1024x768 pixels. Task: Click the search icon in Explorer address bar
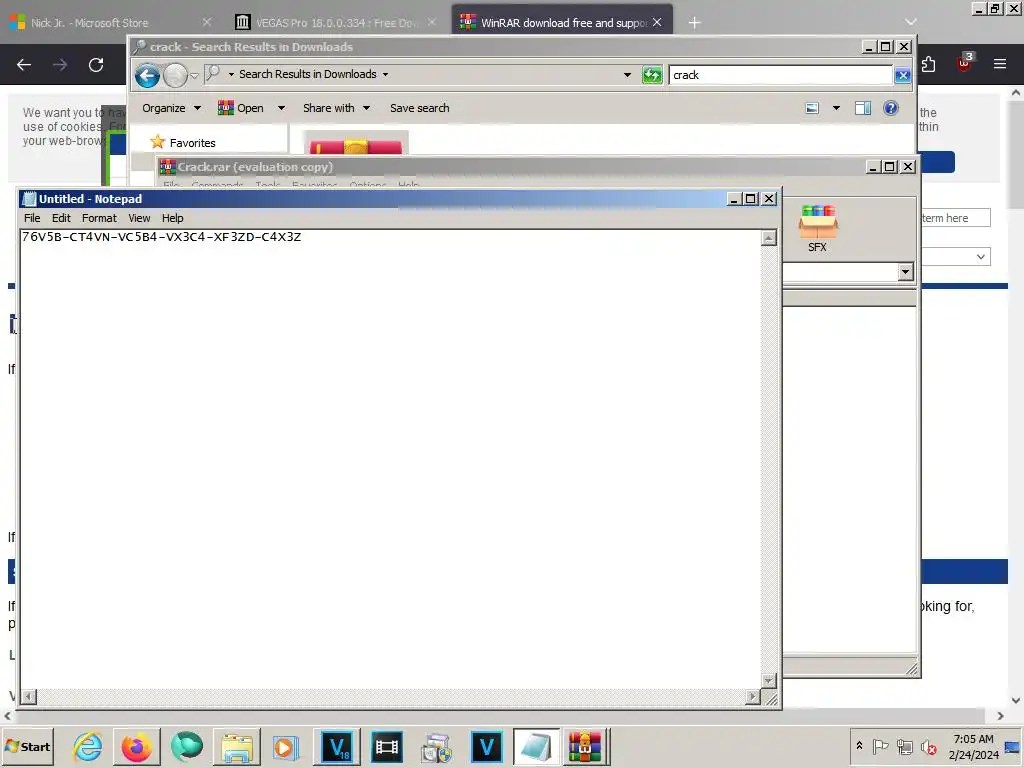(x=213, y=74)
